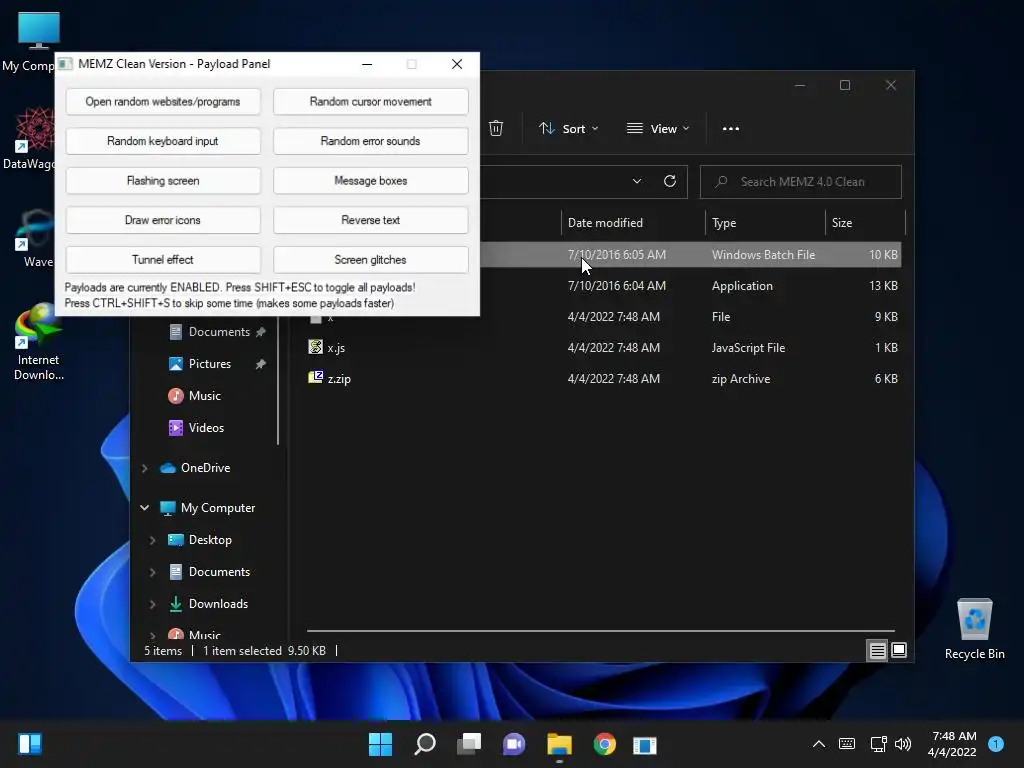
Task: Open notification center badge icon
Action: point(996,743)
